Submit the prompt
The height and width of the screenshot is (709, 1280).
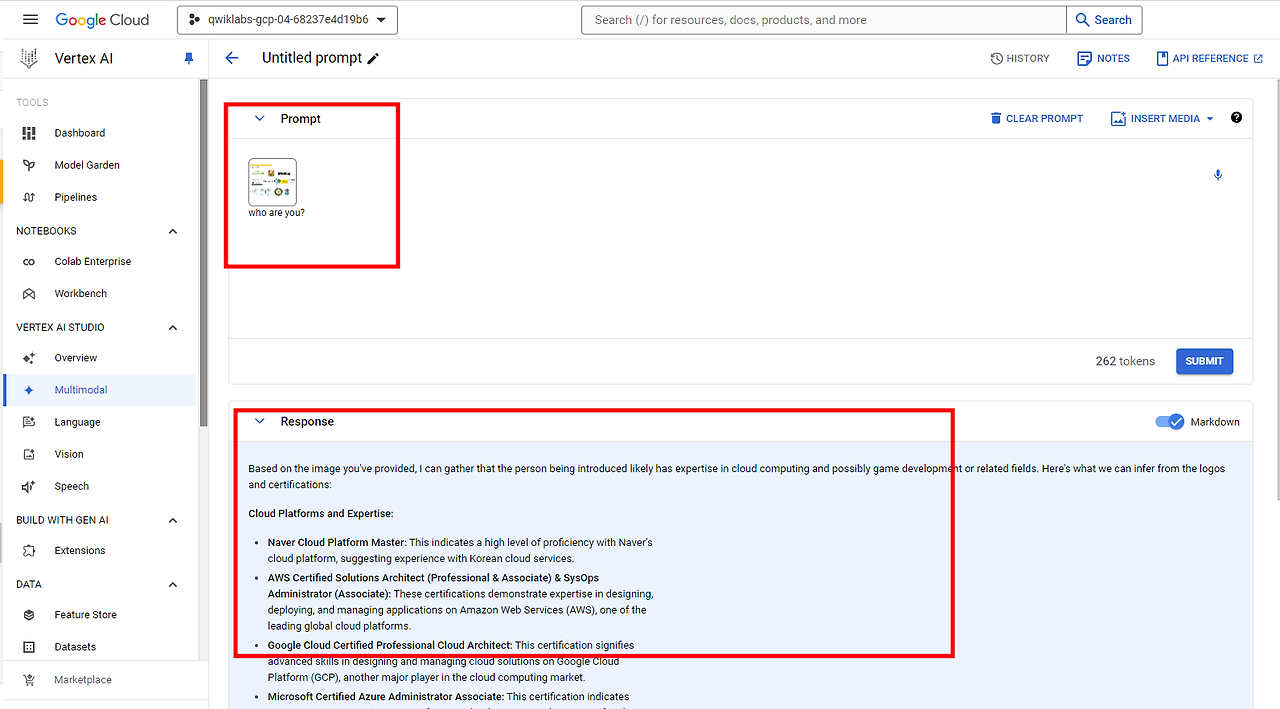tap(1204, 361)
